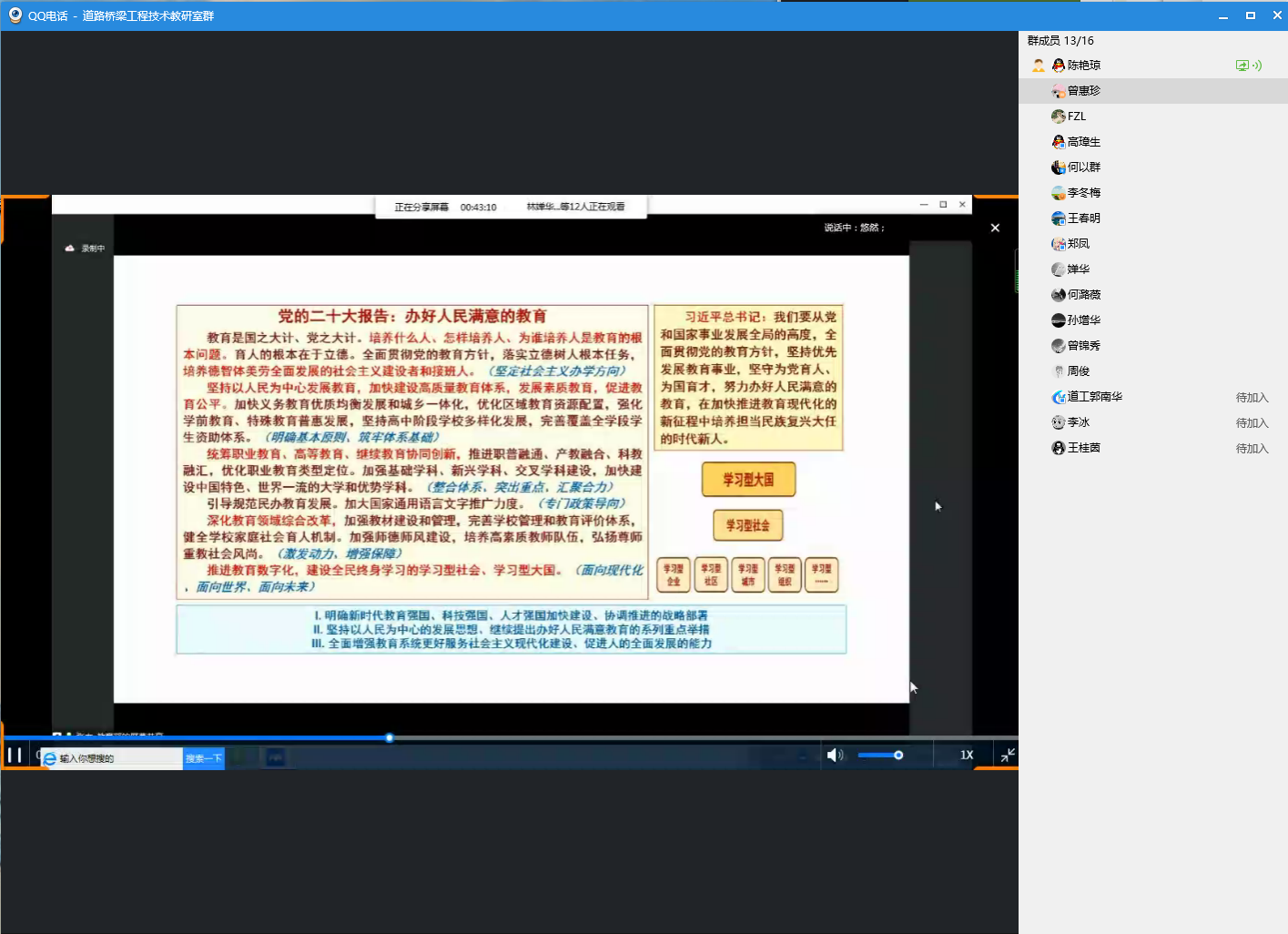Click the avatar of member FZL

point(1058,117)
